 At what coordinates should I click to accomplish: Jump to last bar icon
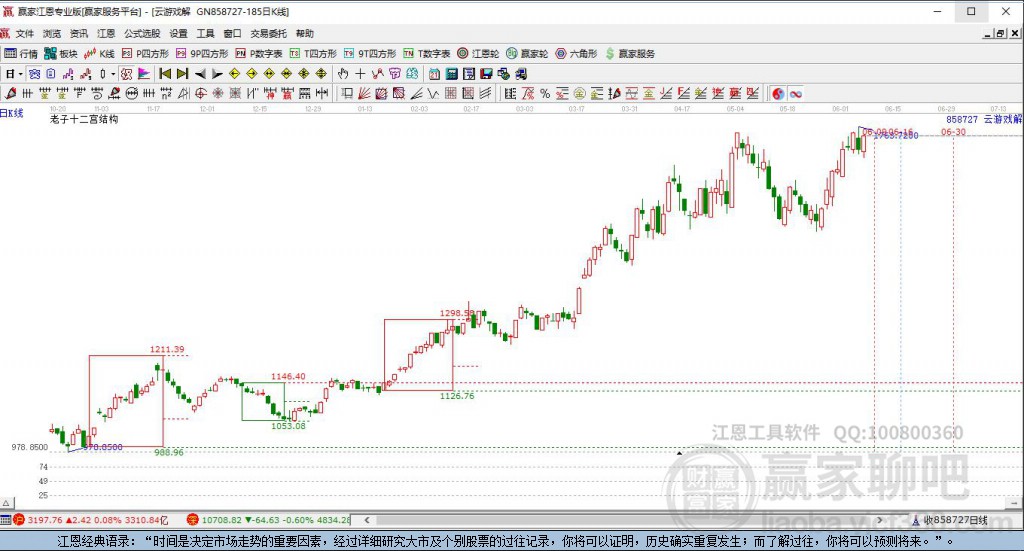(183, 74)
